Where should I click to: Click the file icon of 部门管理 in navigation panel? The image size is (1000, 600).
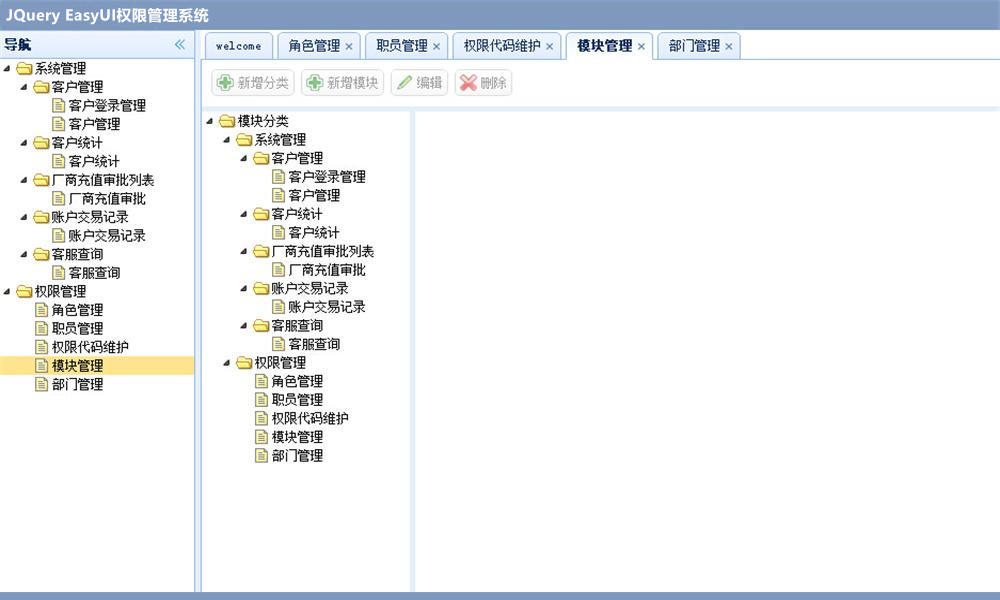coord(41,384)
